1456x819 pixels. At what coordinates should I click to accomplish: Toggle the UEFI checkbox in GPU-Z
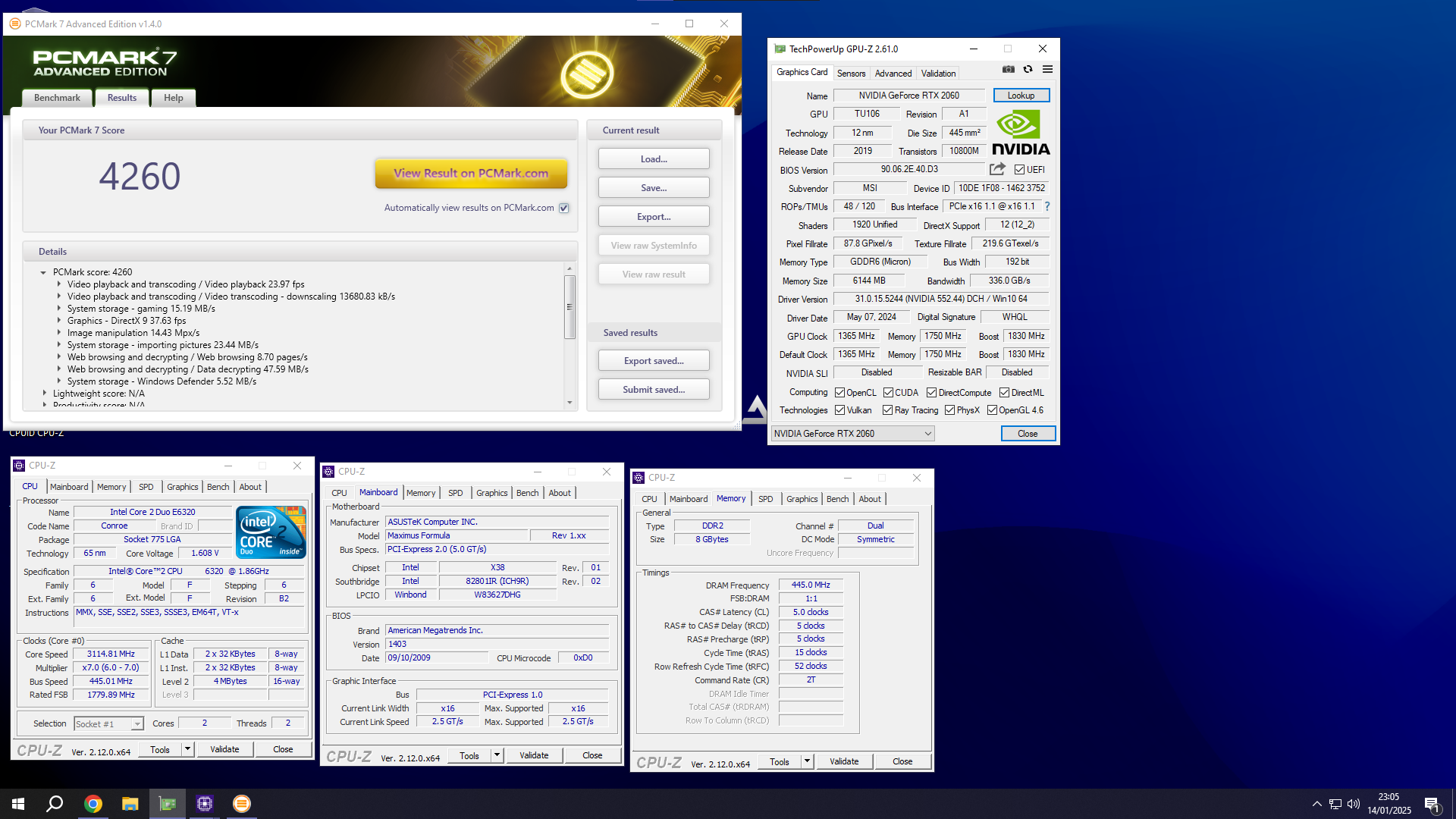click(1019, 170)
